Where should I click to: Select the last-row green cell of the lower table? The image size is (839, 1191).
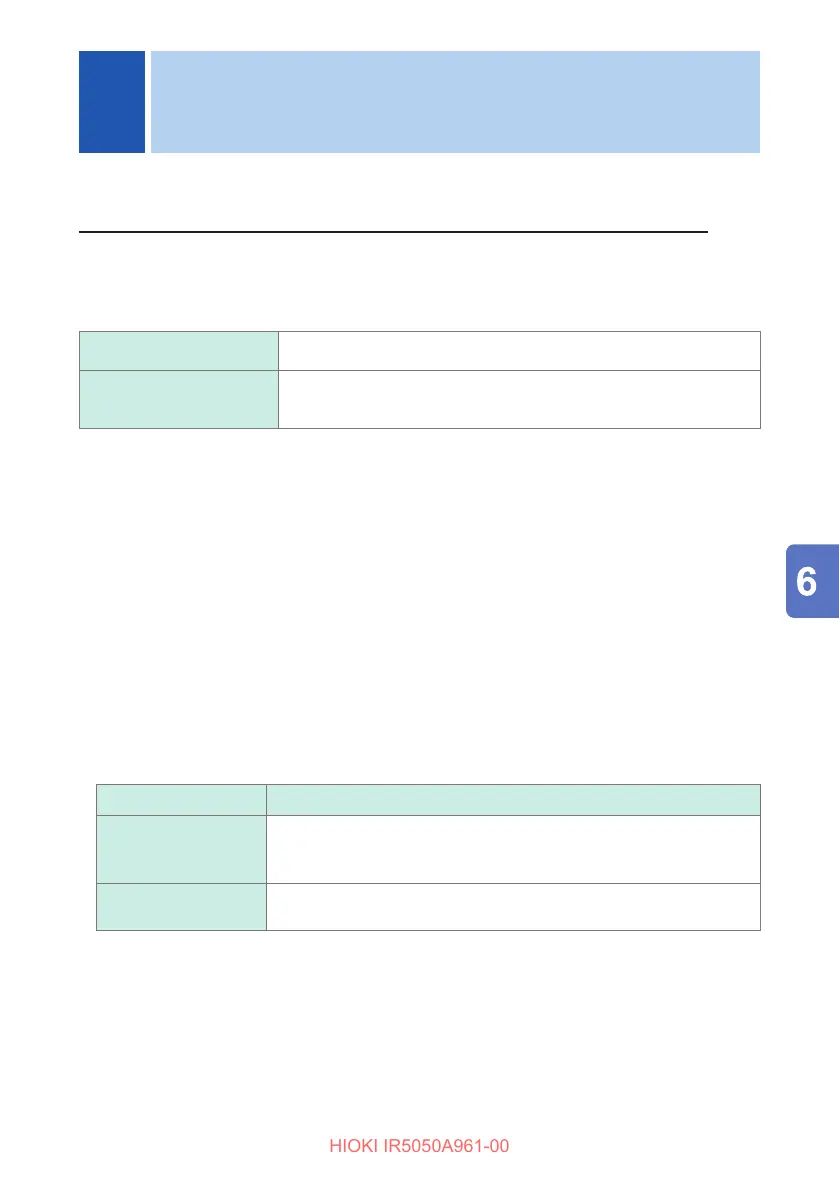point(181,907)
